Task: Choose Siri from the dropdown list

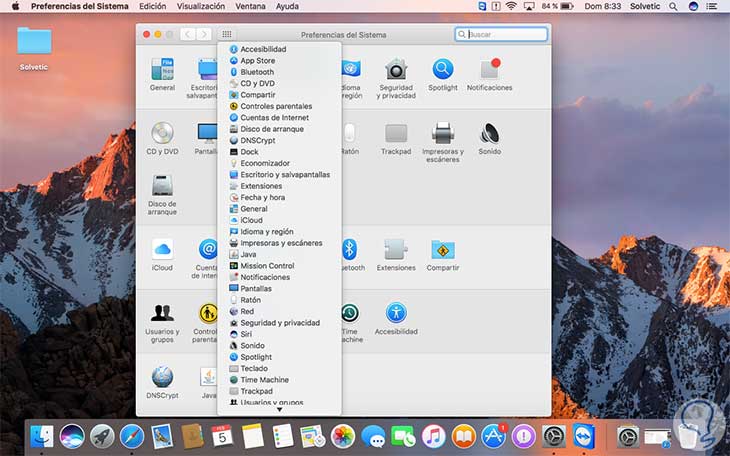Action: (279, 334)
